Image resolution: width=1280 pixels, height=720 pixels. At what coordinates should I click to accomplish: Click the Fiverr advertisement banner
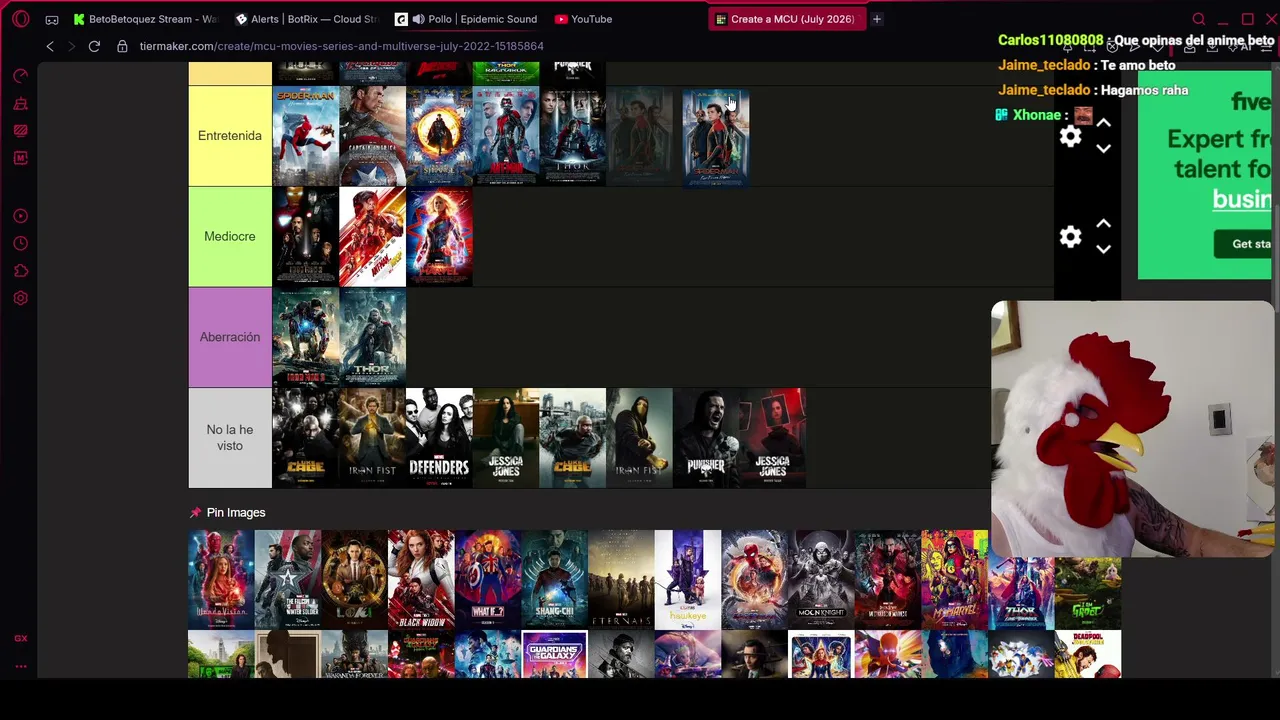coord(1205,175)
